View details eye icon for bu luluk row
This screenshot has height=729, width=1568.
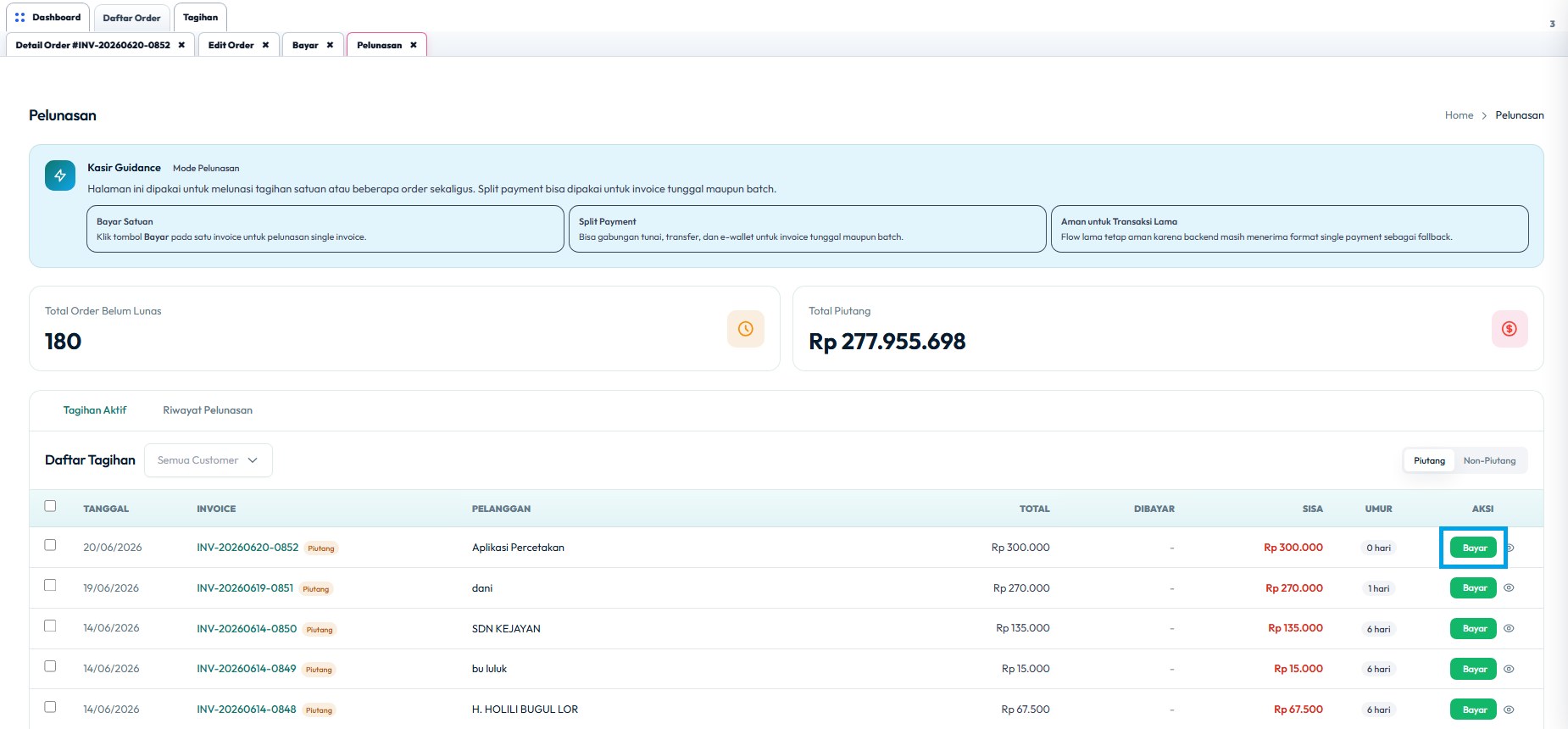pyautogui.click(x=1509, y=669)
